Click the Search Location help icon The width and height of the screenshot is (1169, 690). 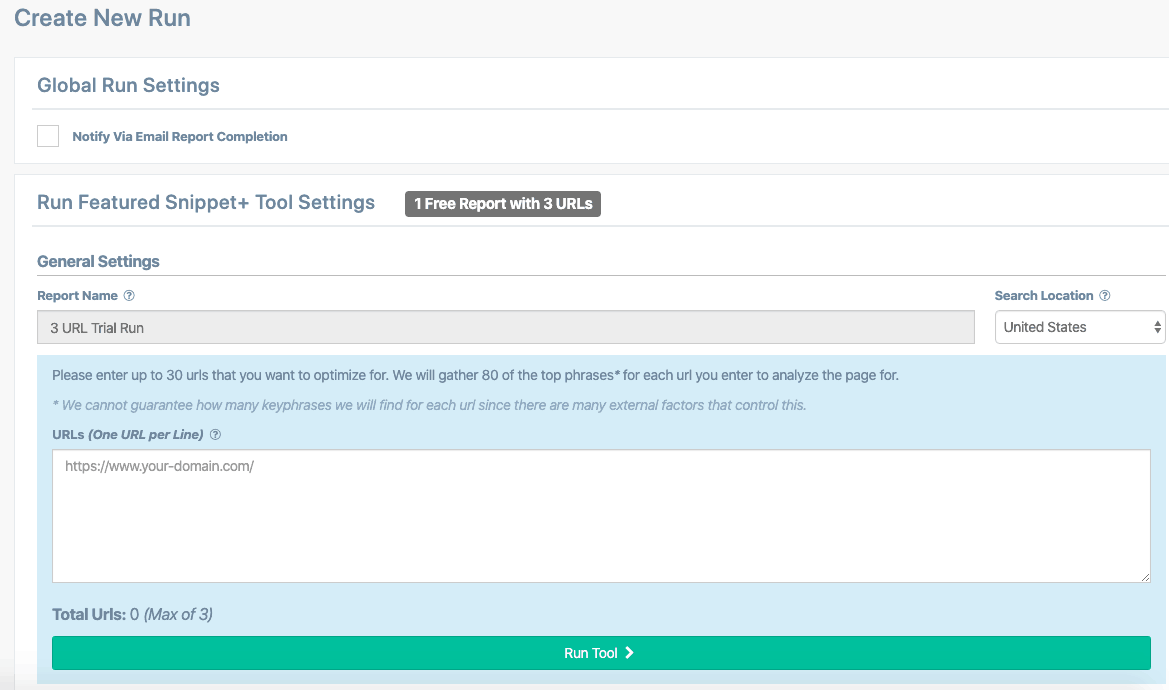point(1105,296)
